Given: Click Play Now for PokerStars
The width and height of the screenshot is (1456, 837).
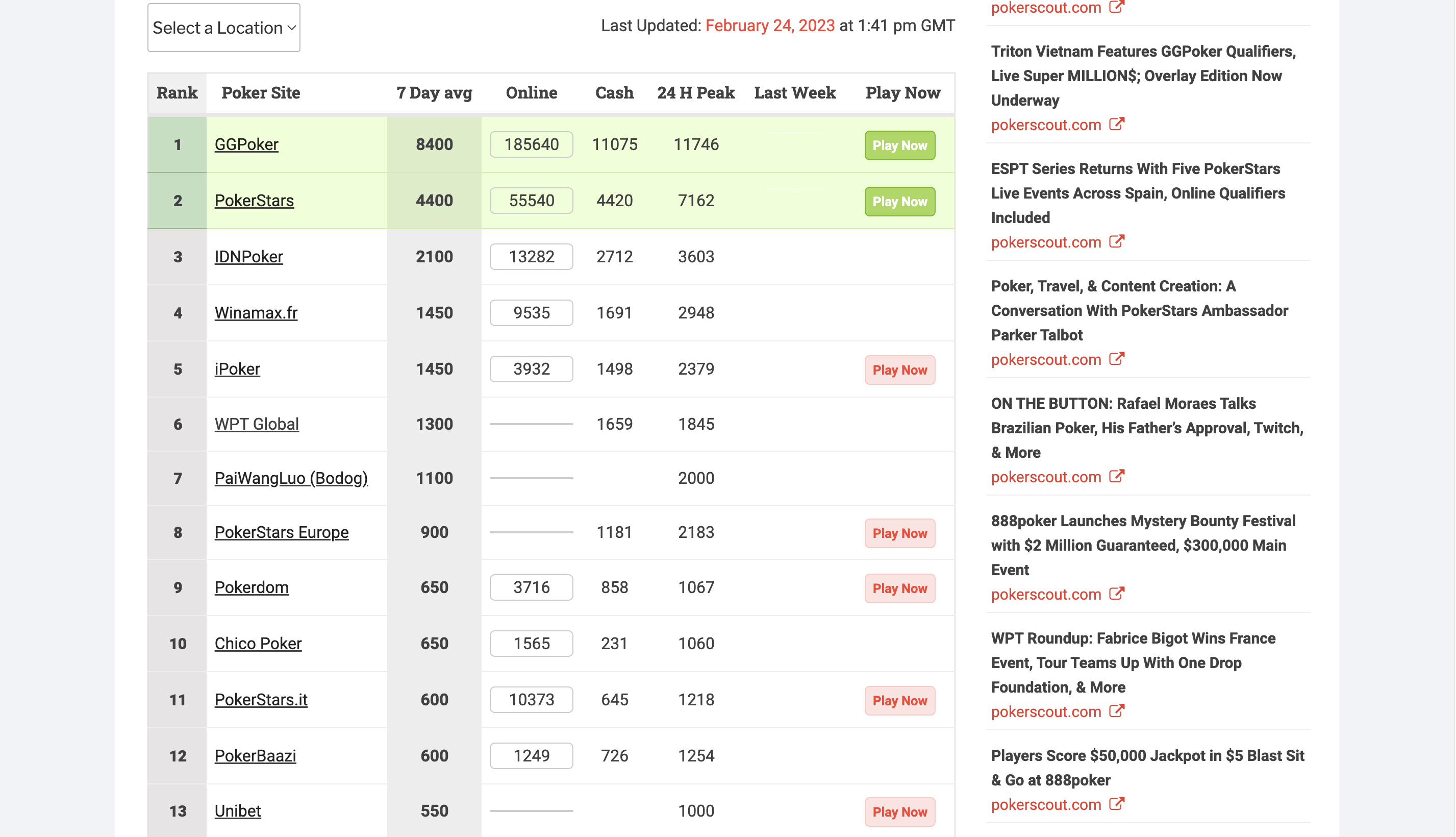Looking at the screenshot, I should click(x=899, y=202).
